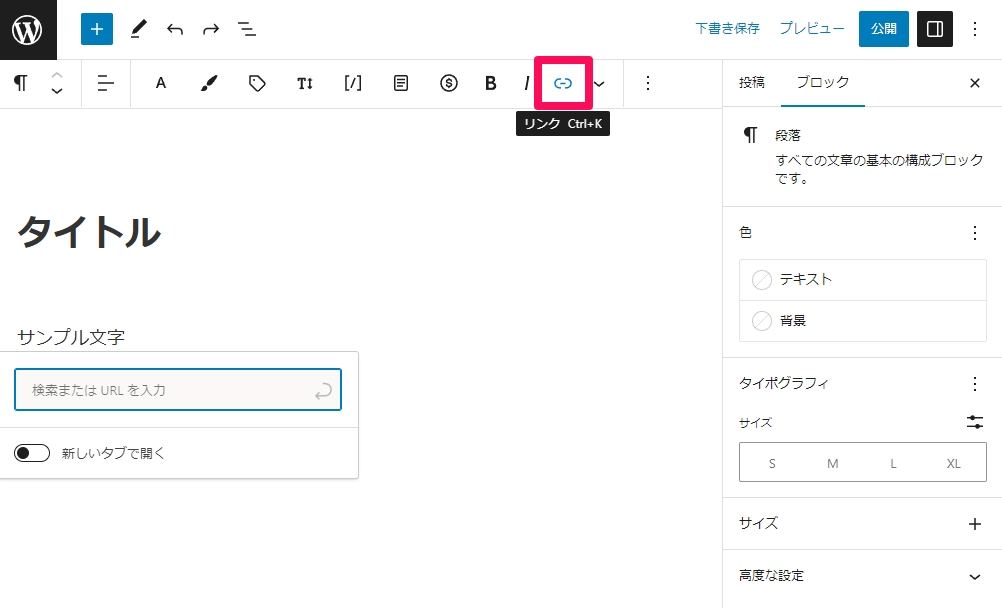Click the redo arrow icon
The image size is (1002, 608).
(x=211, y=29)
